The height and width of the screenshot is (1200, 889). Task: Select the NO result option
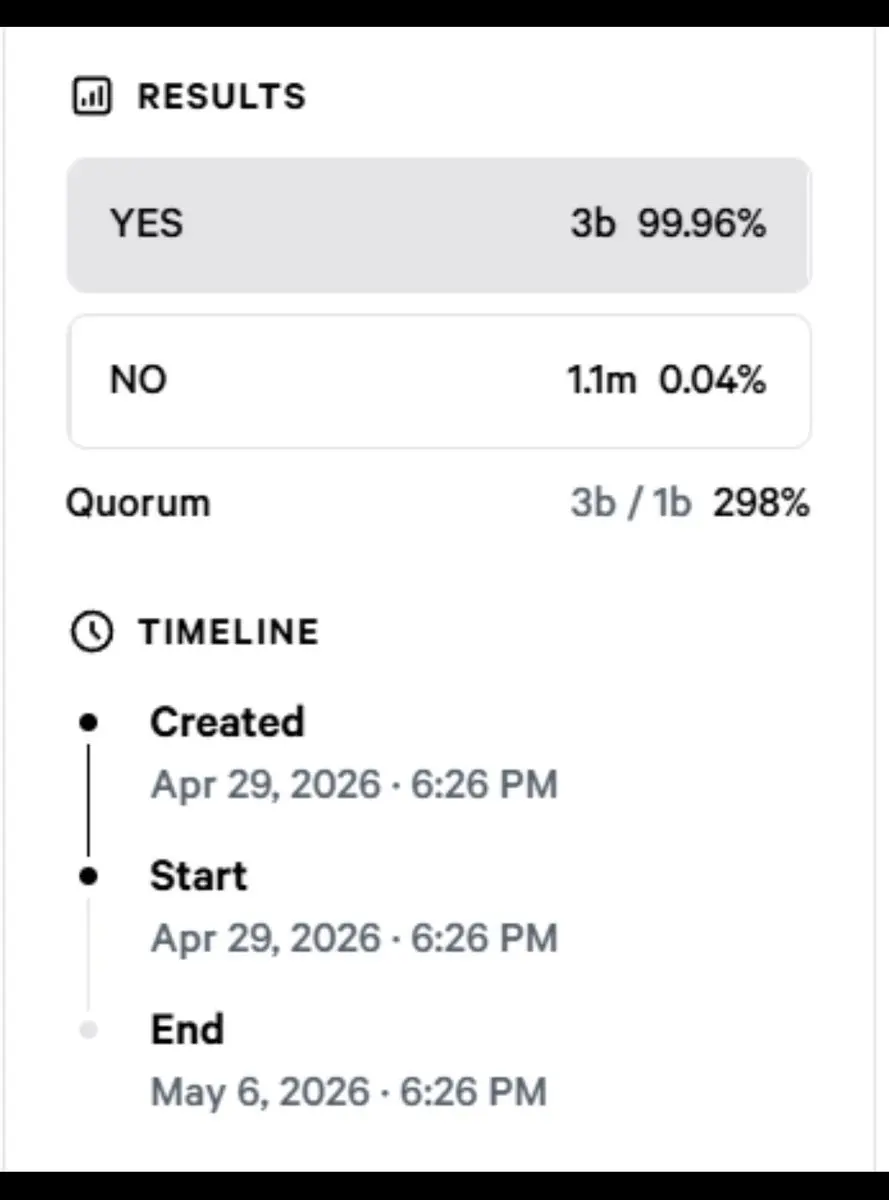tap(438, 381)
